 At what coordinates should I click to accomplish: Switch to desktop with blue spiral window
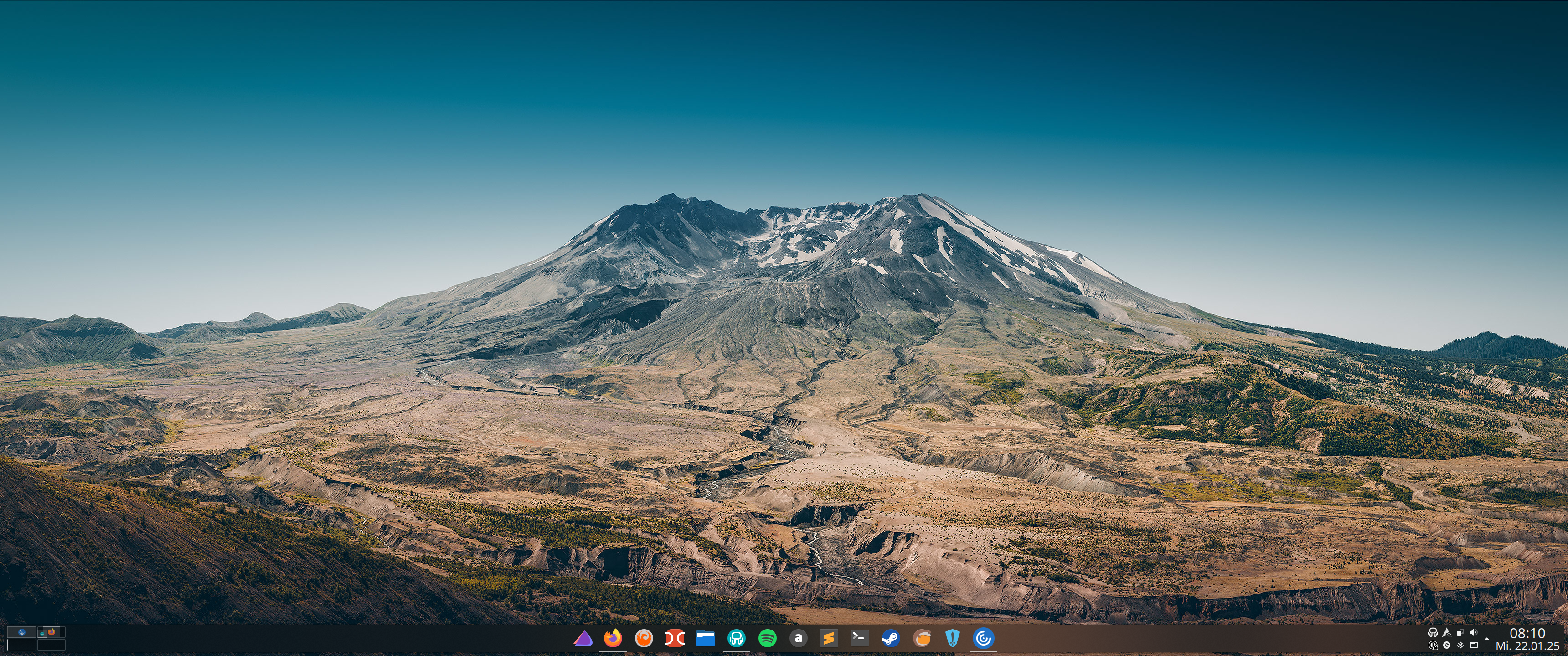pos(22,632)
